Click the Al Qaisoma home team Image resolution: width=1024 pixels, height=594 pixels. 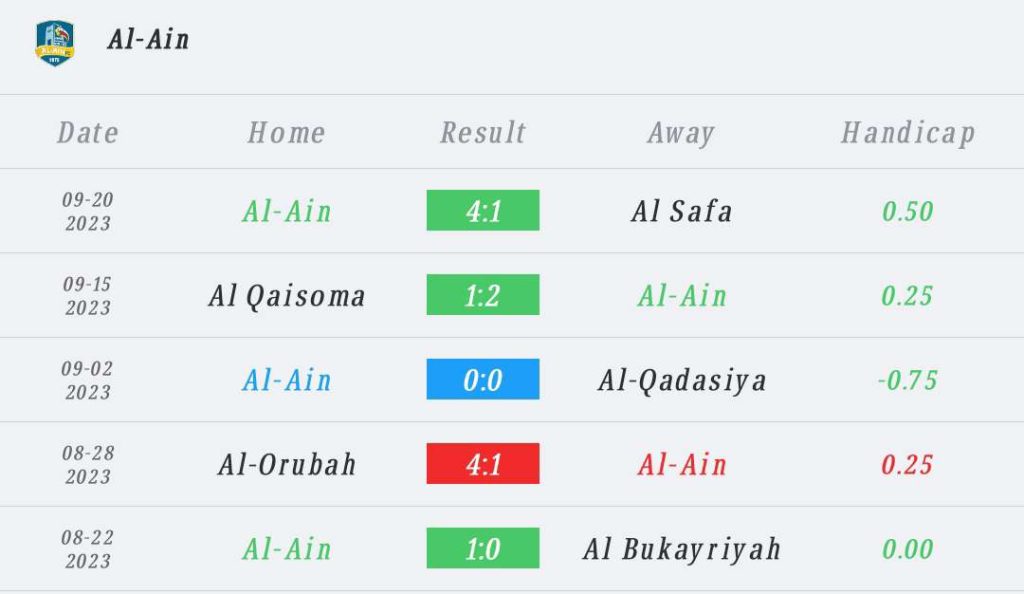tap(287, 296)
